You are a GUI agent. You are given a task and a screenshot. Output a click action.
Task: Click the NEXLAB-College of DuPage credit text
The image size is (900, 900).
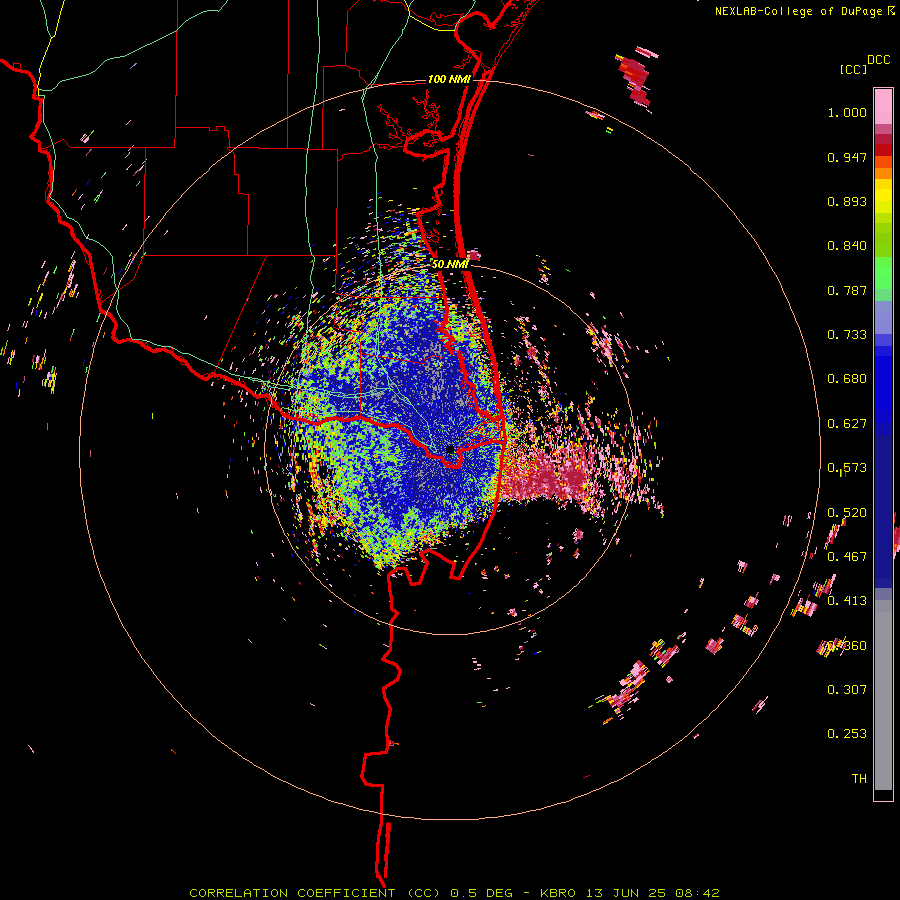pos(798,11)
